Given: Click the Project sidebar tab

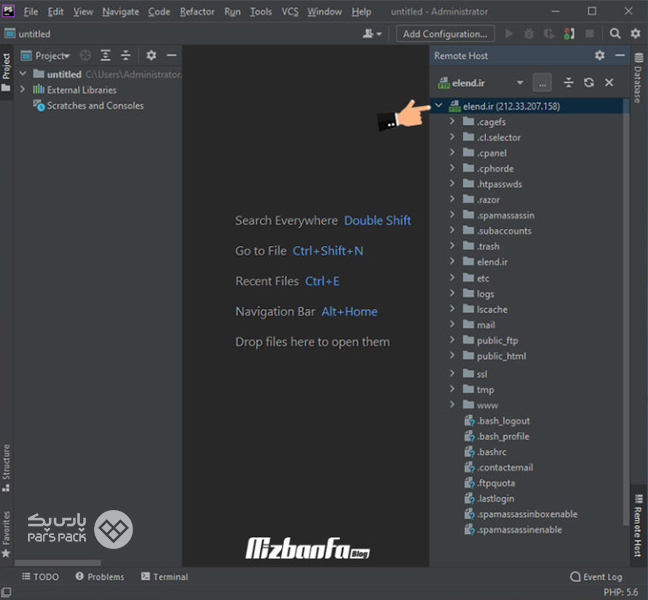Looking at the screenshot, I should click(6, 72).
